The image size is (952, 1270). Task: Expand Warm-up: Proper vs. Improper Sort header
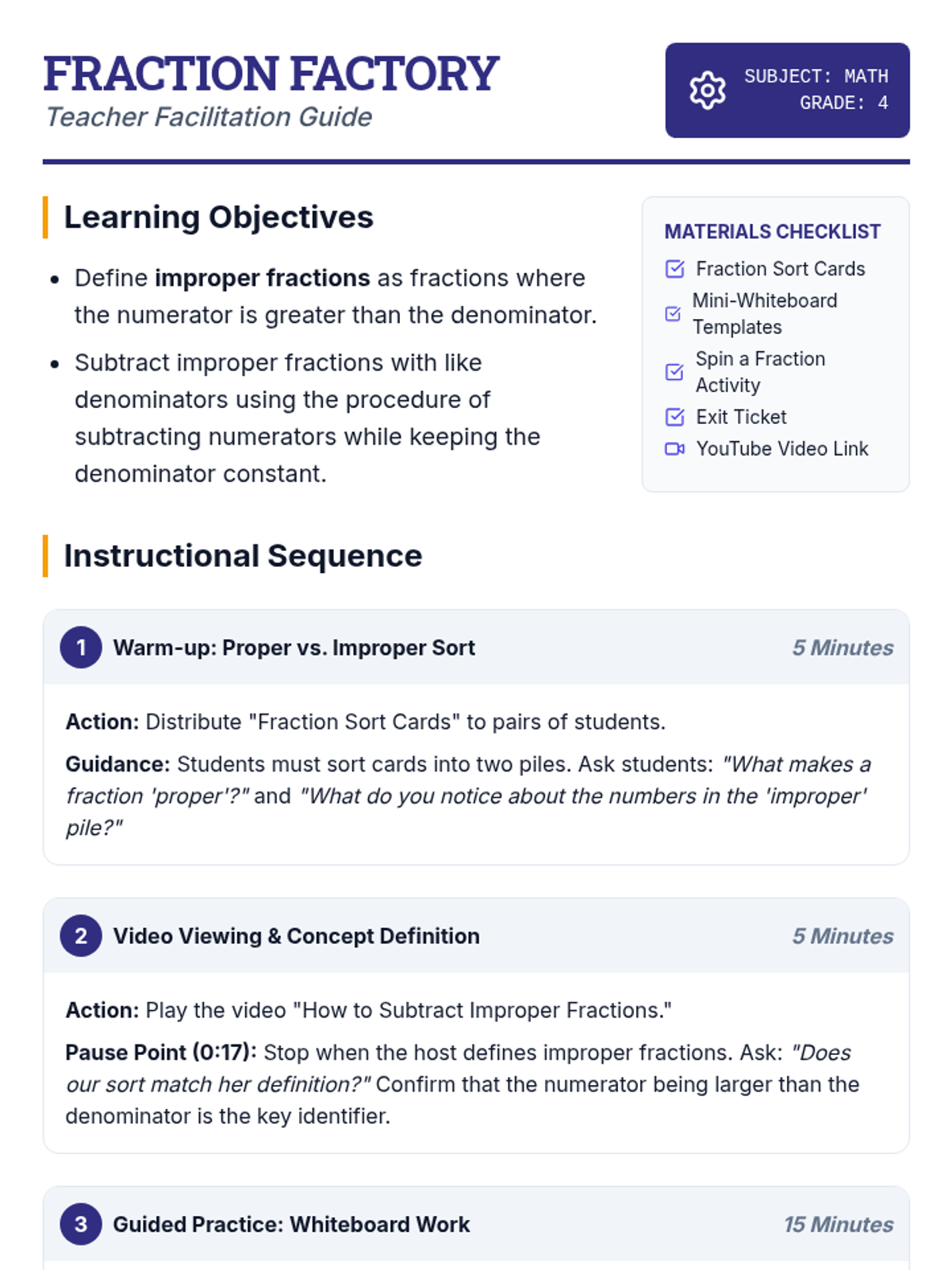point(294,648)
